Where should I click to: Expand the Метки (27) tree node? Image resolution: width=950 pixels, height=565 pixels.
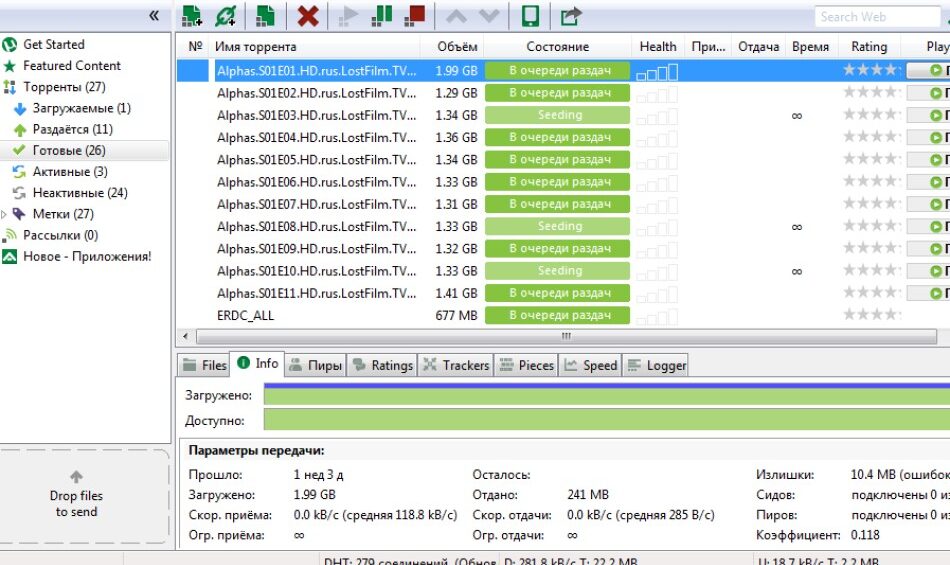pyautogui.click(x=4, y=214)
